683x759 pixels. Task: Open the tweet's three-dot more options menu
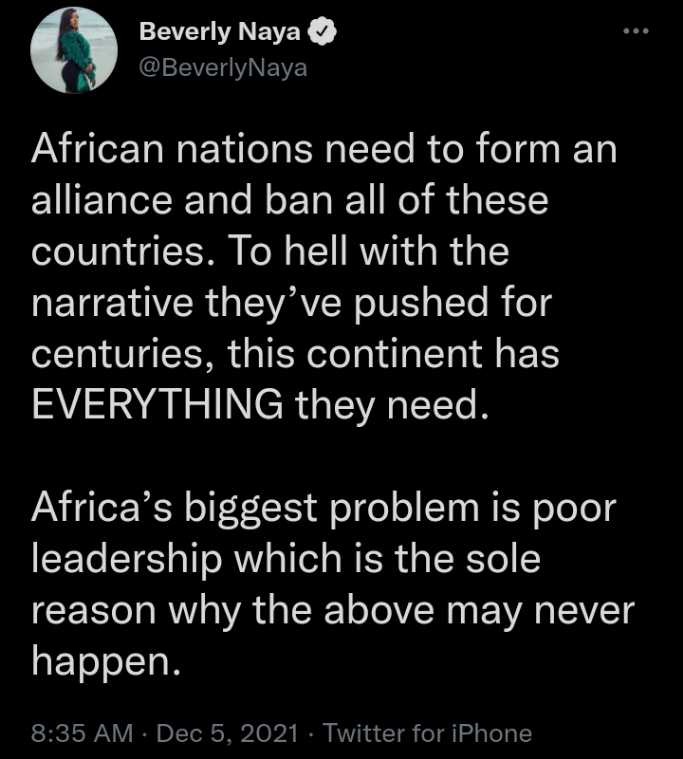pyautogui.click(x=635, y=31)
